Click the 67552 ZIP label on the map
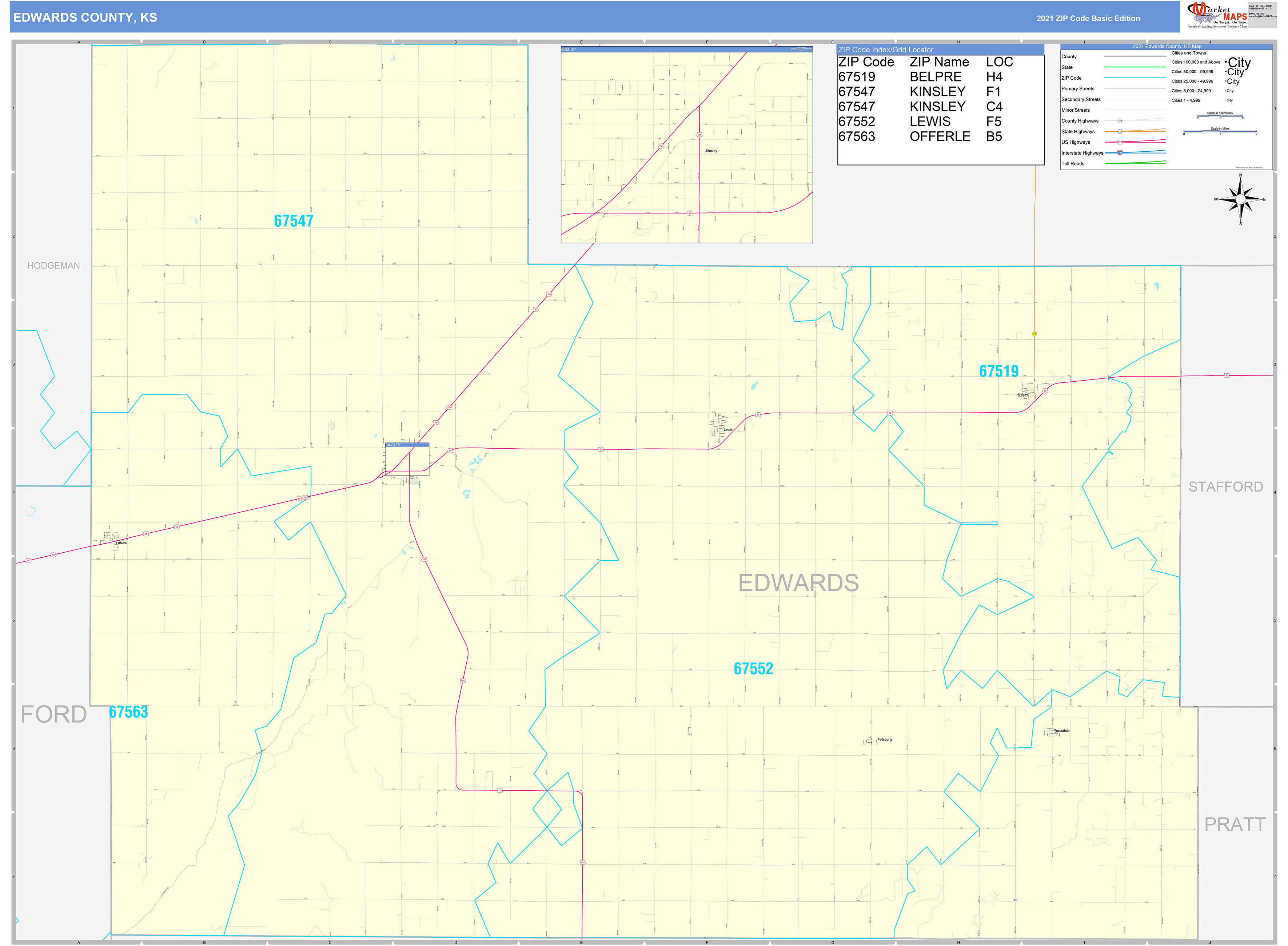This screenshot has width=1288, height=946. click(x=753, y=668)
